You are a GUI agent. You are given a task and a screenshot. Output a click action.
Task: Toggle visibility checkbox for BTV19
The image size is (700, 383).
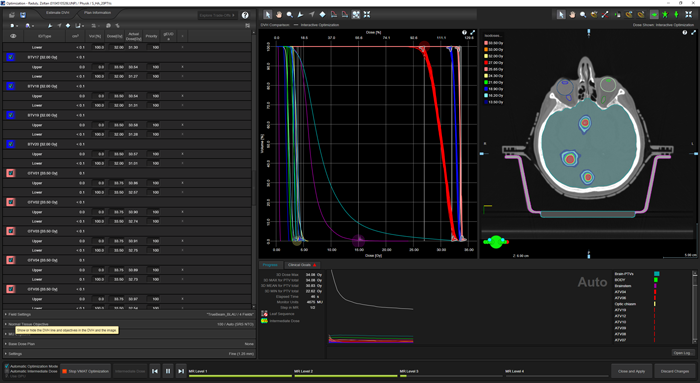pos(11,115)
